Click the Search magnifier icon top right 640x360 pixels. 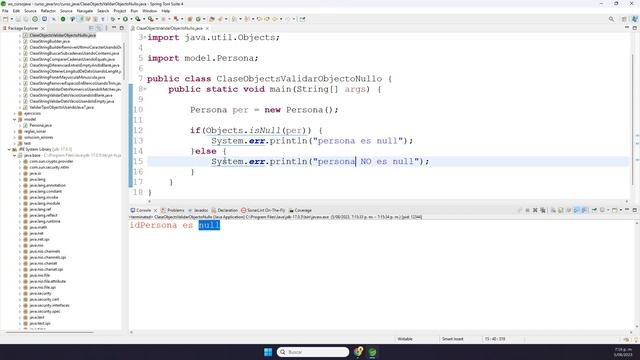coord(611,19)
